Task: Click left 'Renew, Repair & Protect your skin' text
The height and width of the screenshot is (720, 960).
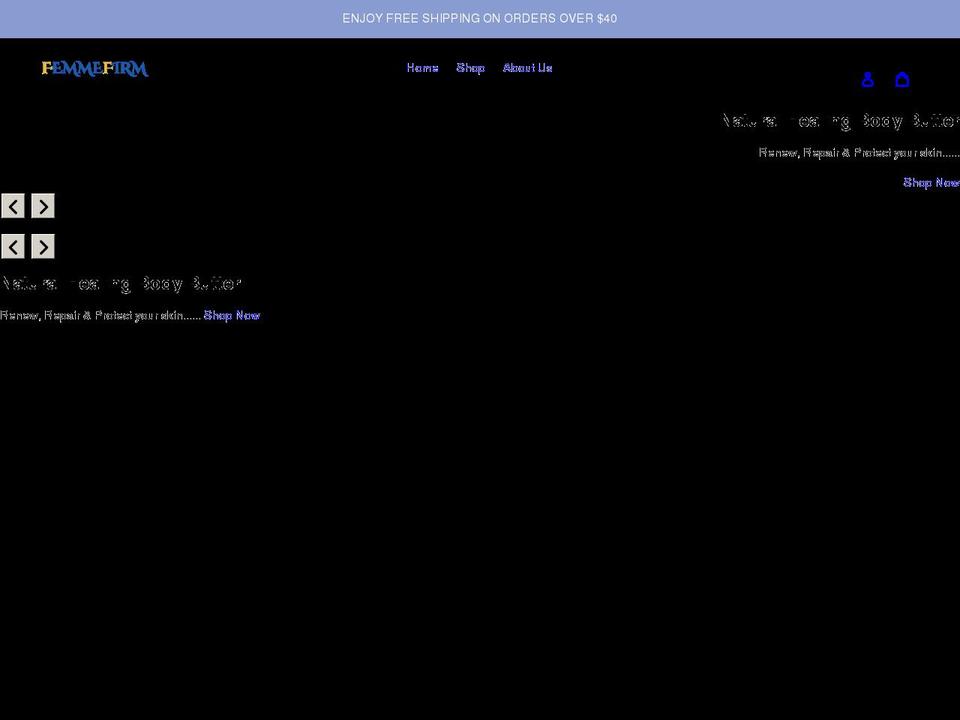Action: [100, 315]
